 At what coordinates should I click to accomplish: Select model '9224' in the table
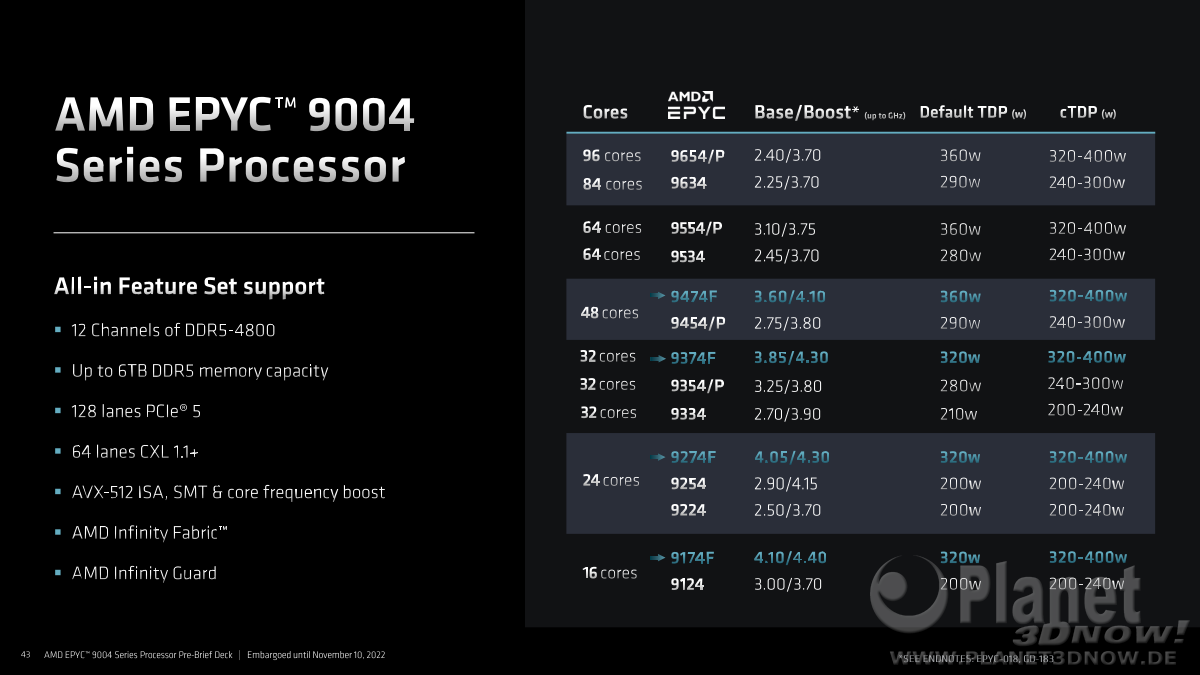[x=688, y=510]
